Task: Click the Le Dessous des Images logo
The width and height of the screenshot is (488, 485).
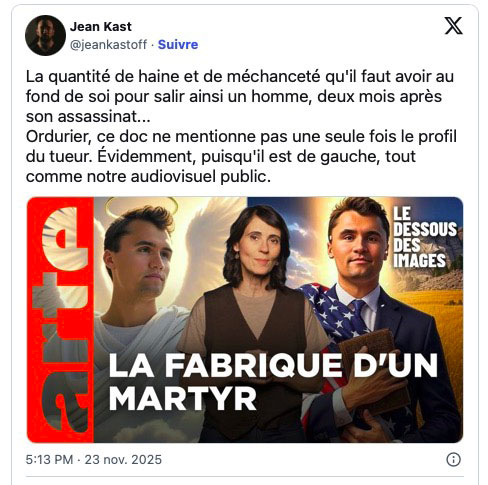Action: tap(424, 237)
